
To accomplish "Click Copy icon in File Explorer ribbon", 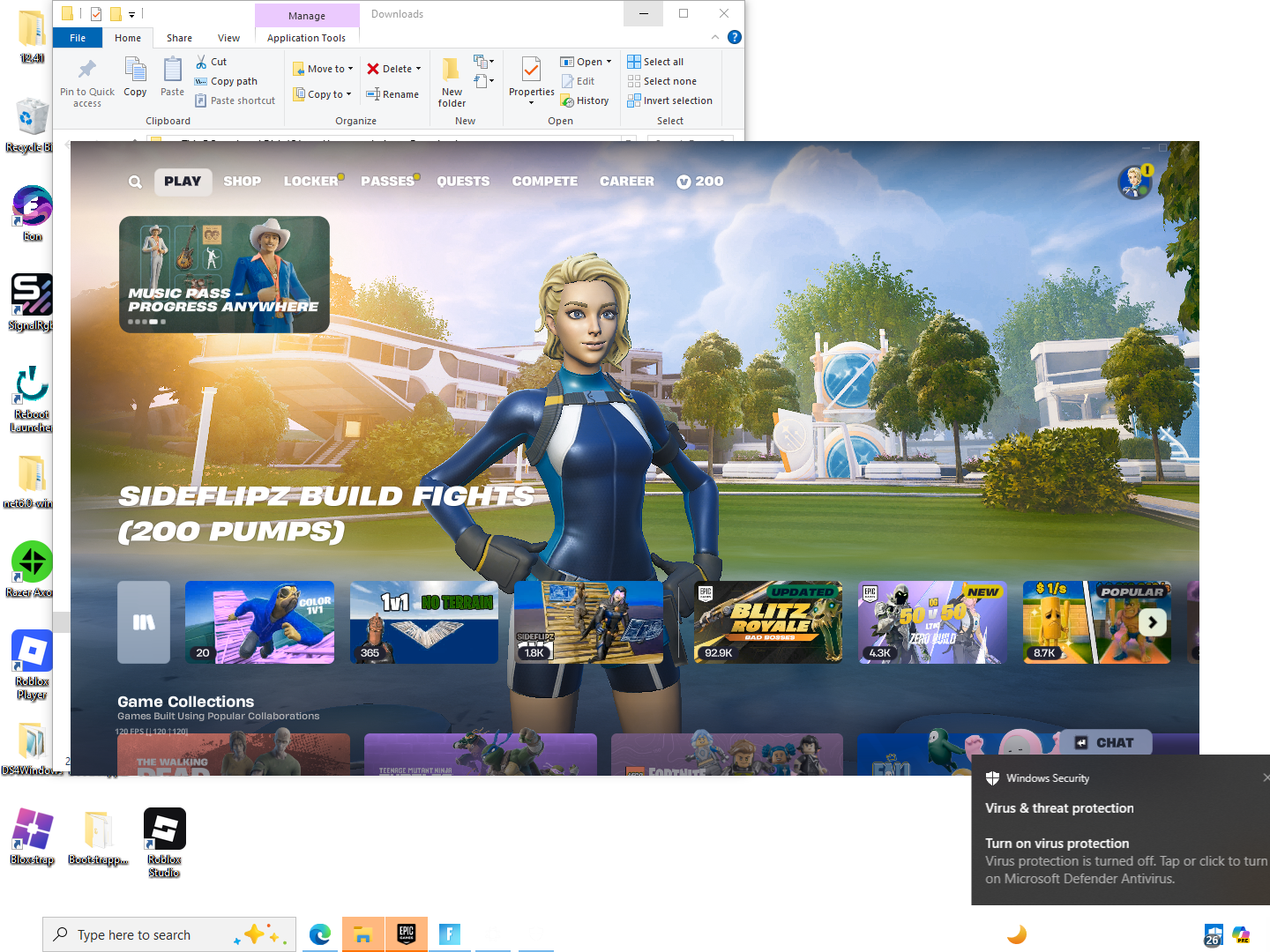I will (135, 77).
